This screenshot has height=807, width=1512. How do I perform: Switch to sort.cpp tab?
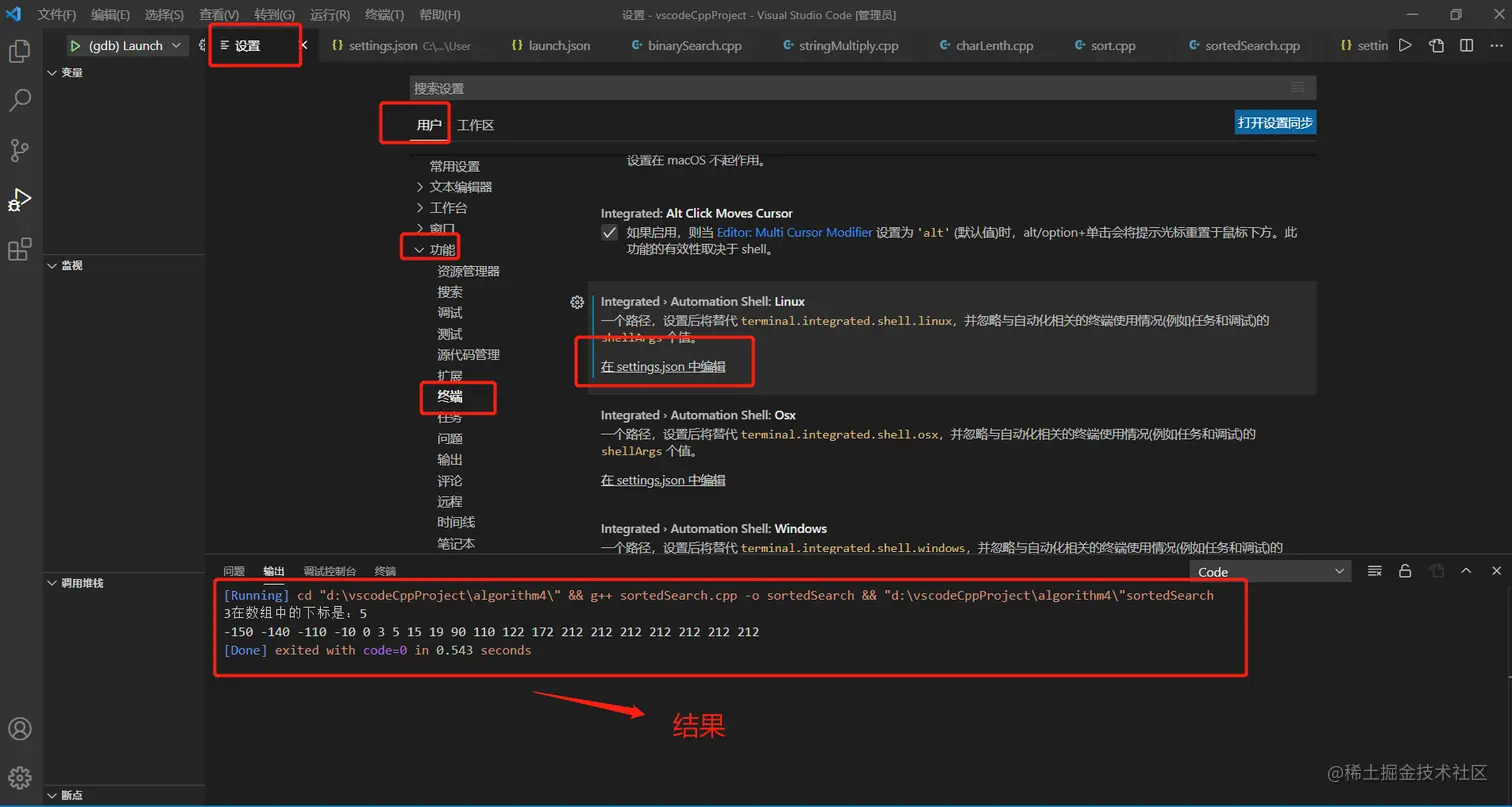click(x=1112, y=46)
